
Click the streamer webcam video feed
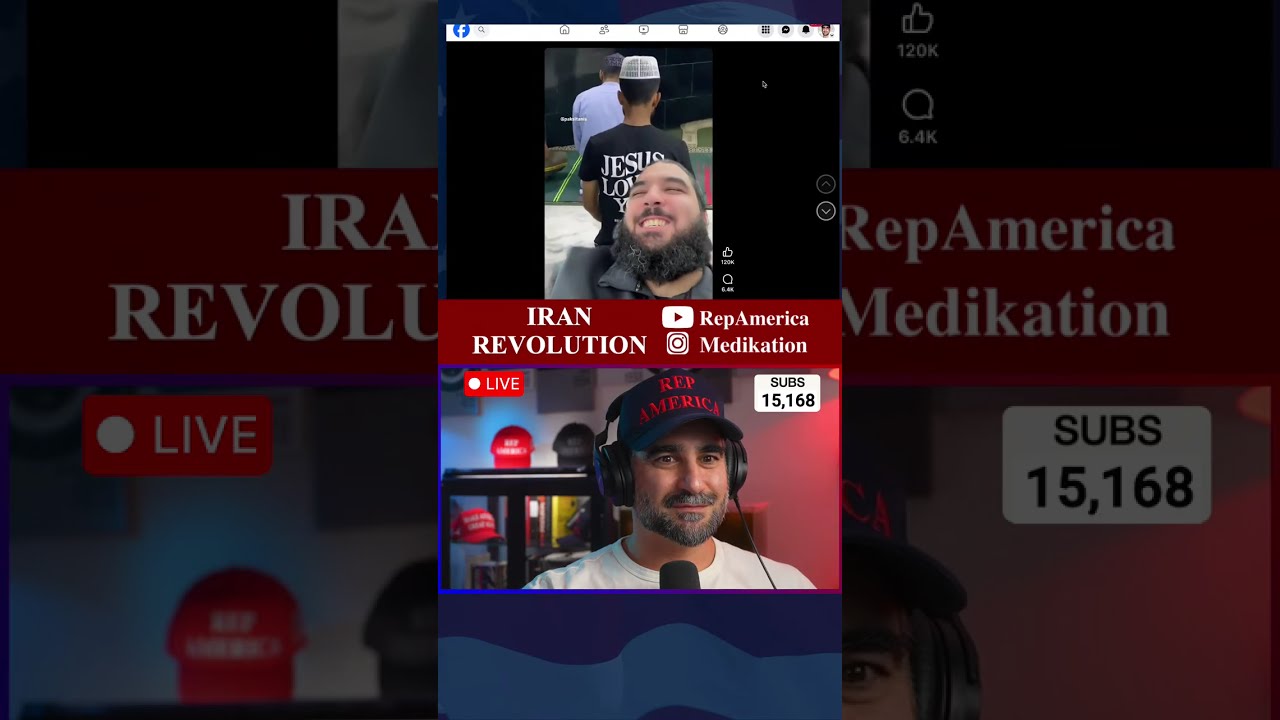640,479
